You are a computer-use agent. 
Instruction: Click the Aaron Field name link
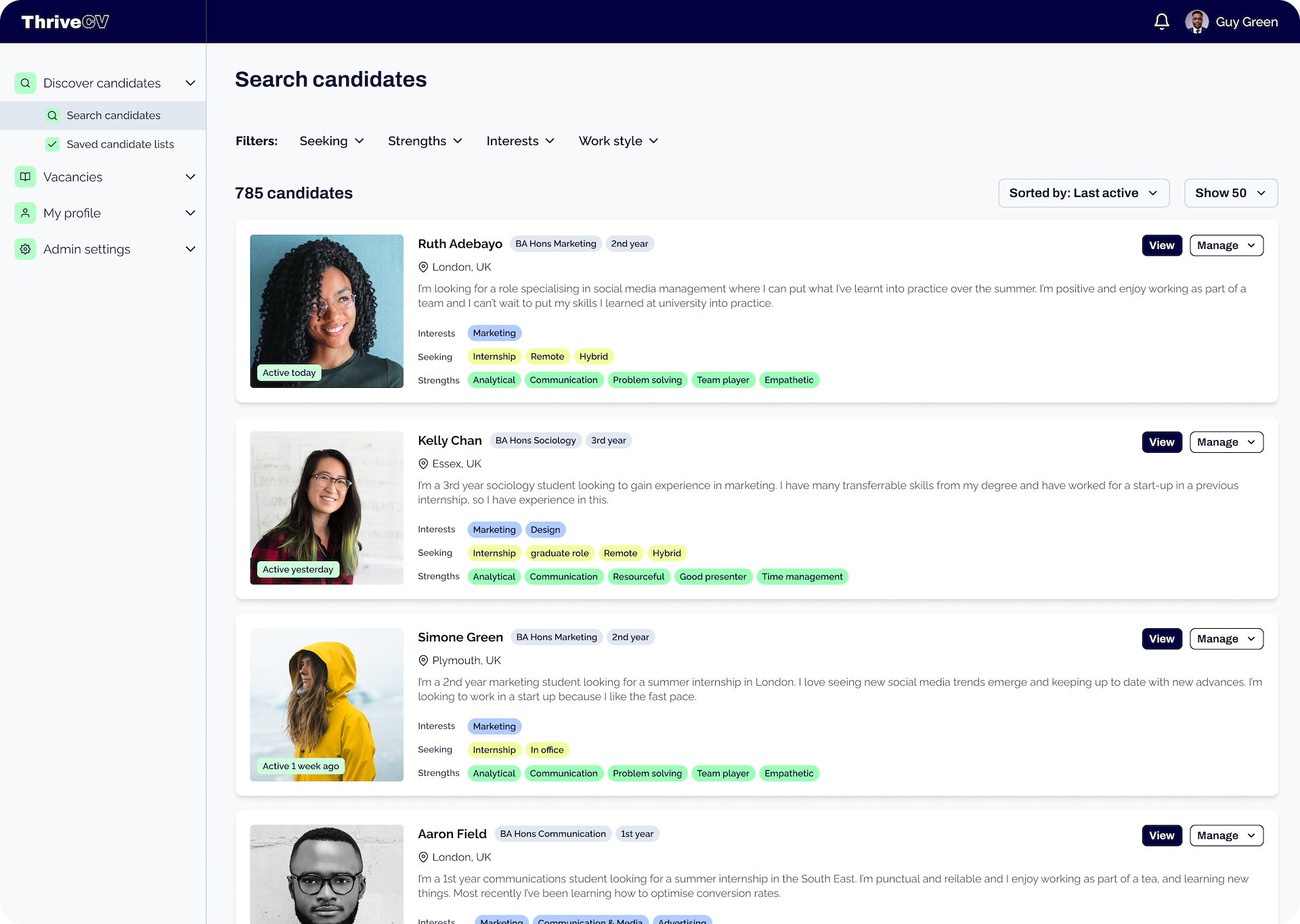452,834
